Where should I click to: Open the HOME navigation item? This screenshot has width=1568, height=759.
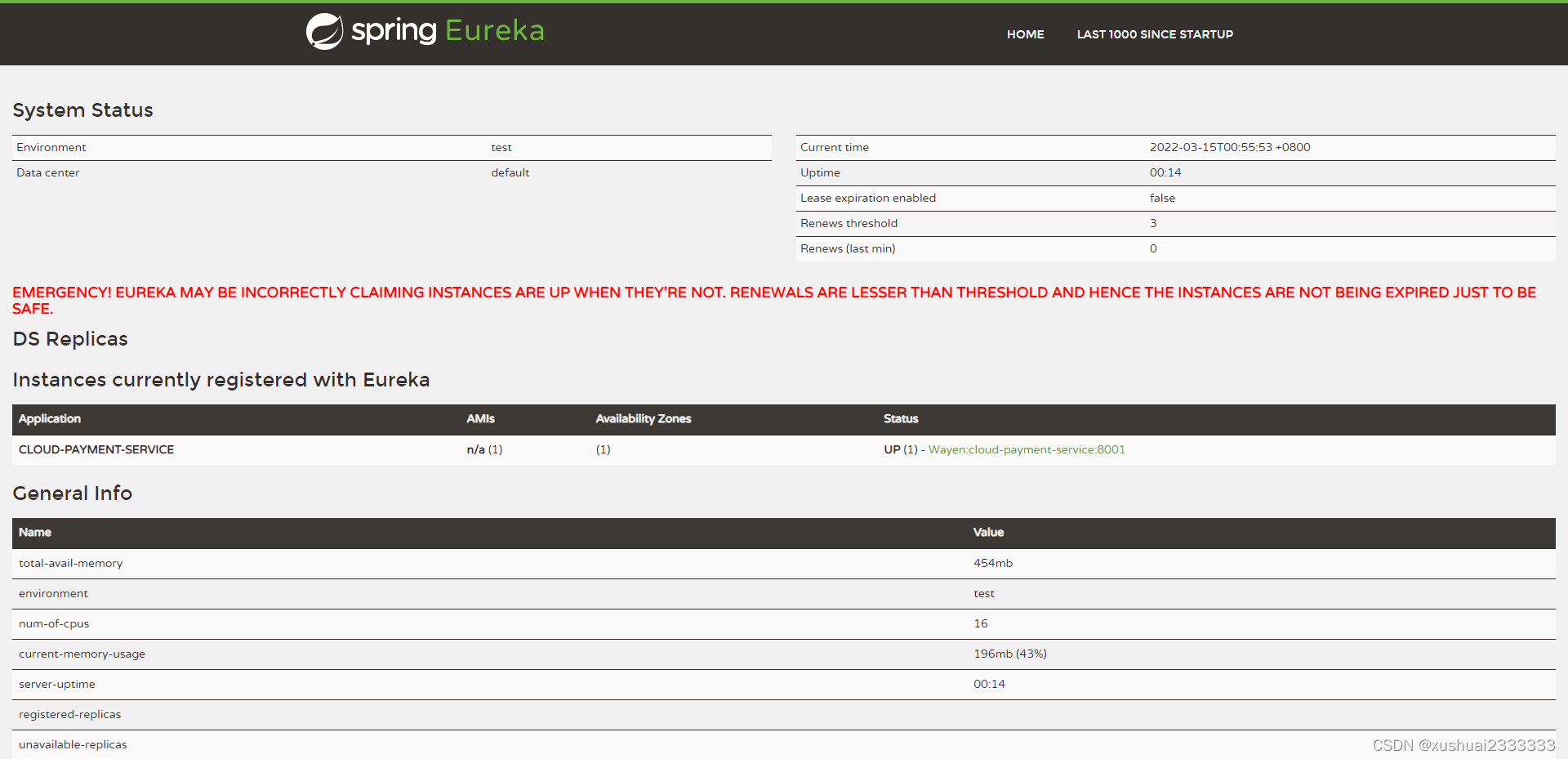pos(1025,34)
